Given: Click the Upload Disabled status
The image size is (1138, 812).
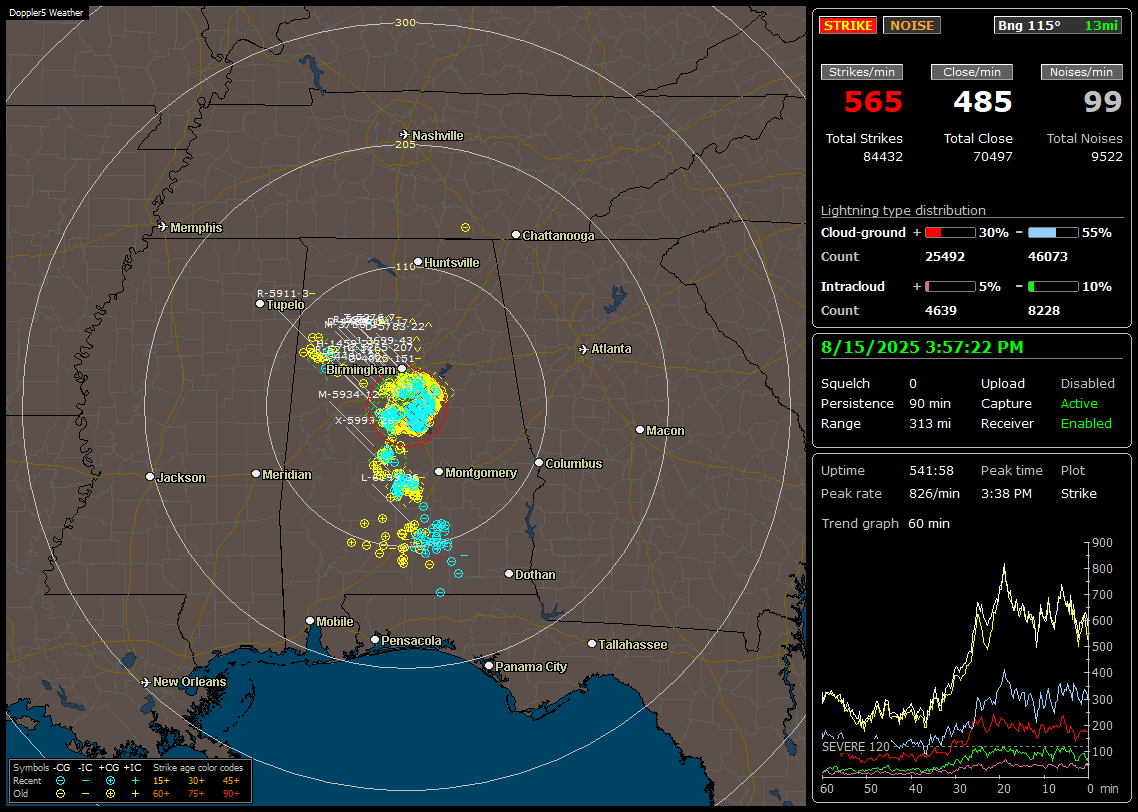Looking at the screenshot, I should pyautogui.click(x=1087, y=384).
